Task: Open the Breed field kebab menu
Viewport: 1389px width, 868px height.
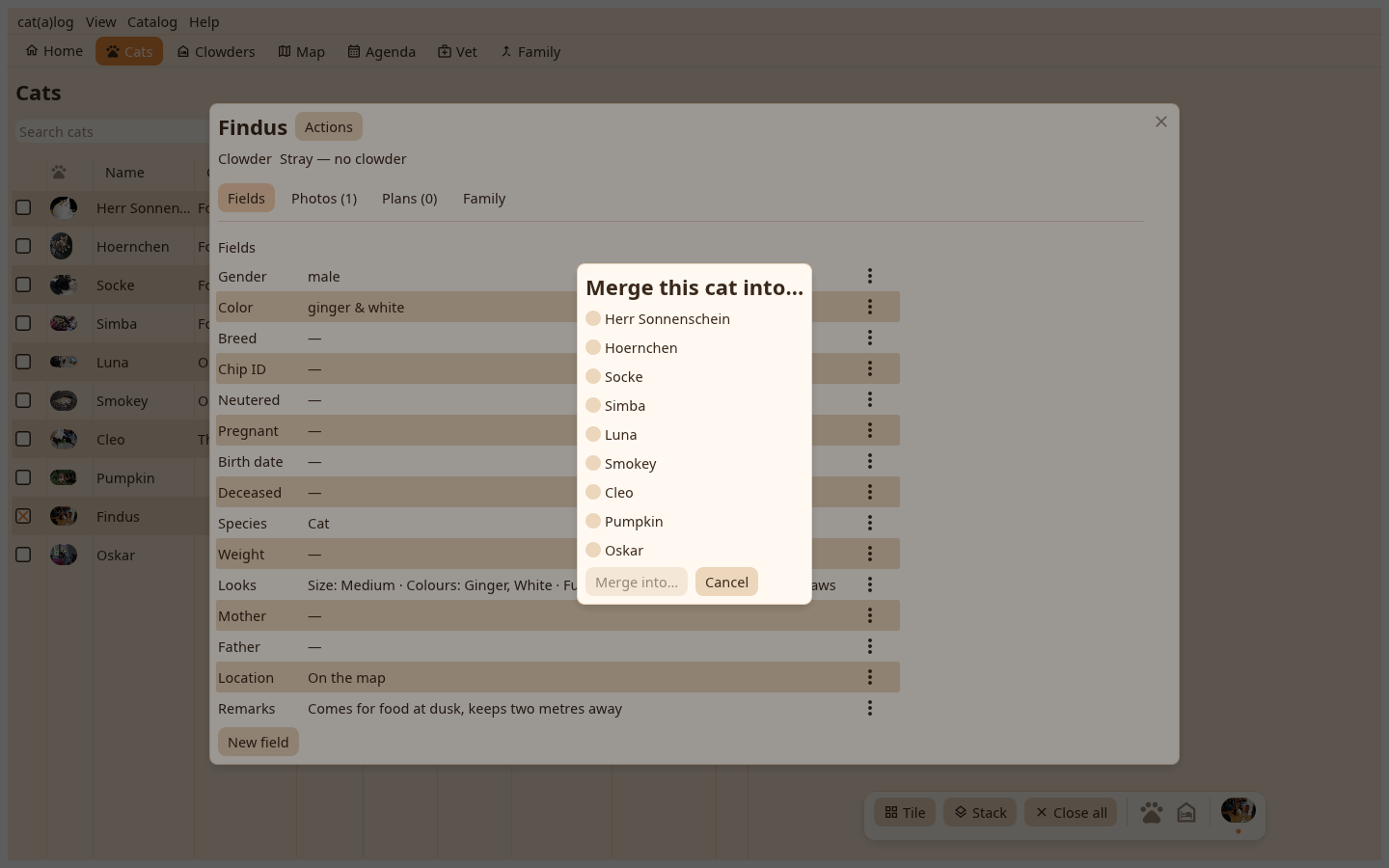Action: point(869,338)
